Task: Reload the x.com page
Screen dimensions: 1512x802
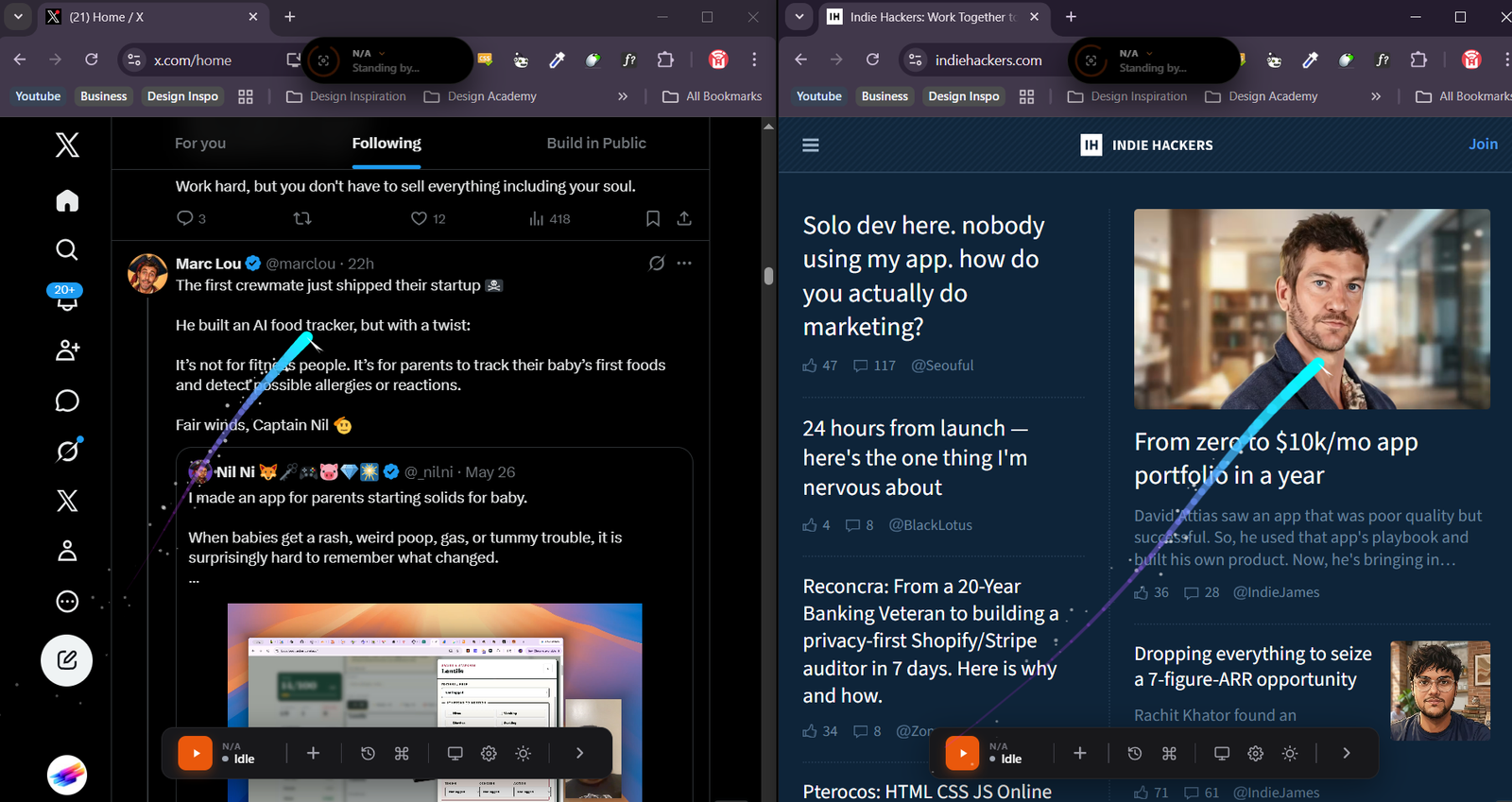Action: pos(92,60)
